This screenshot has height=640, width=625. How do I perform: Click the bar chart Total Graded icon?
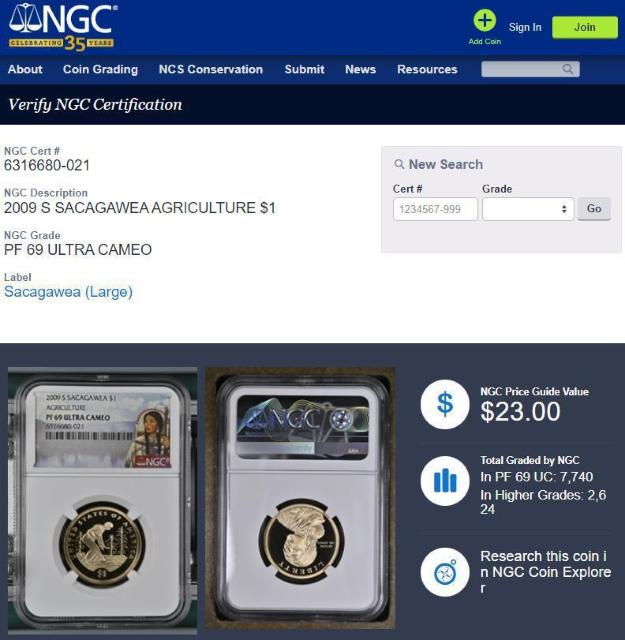[x=445, y=481]
